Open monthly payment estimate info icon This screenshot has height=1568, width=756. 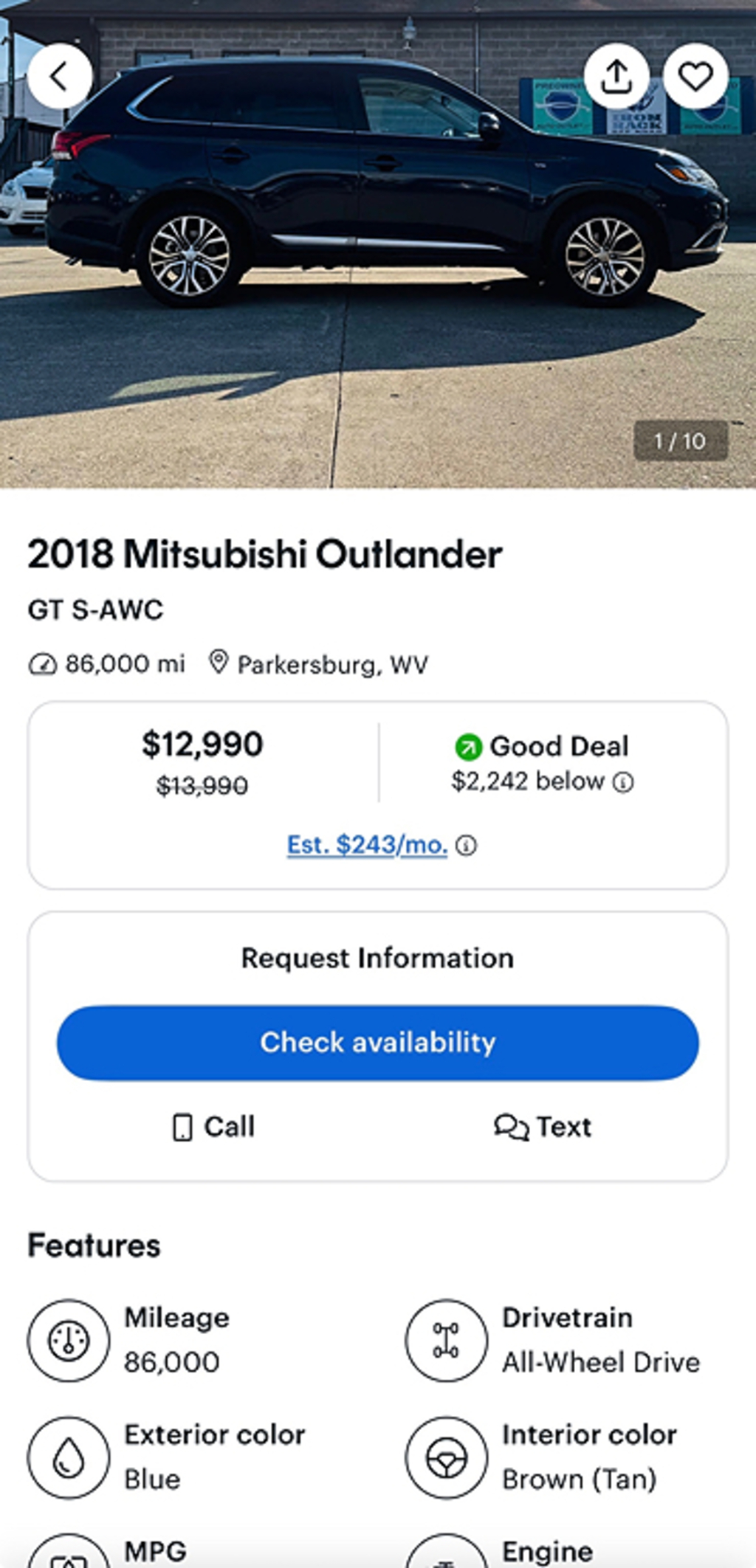click(466, 846)
